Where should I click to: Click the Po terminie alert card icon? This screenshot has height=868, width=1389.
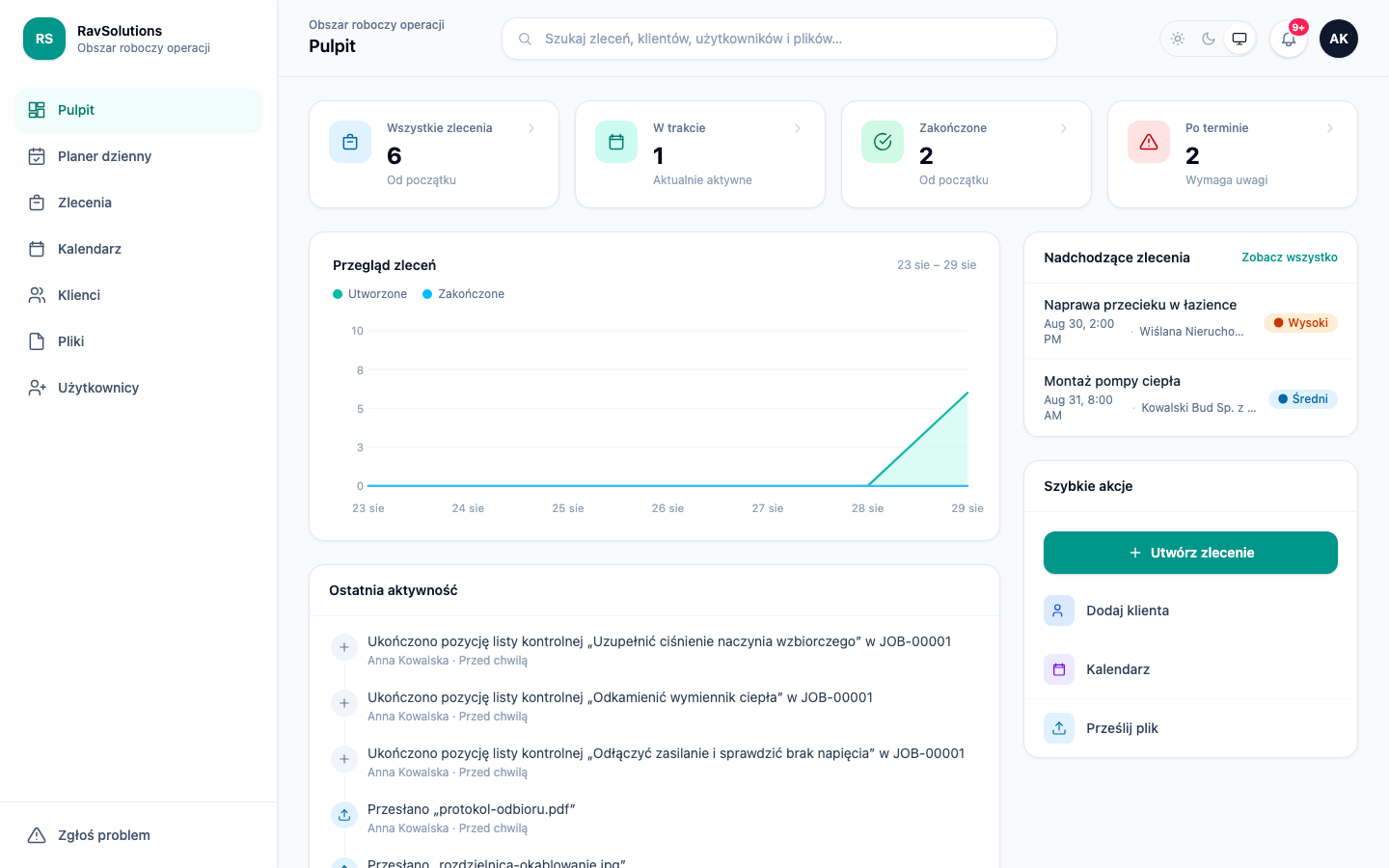1149,142
